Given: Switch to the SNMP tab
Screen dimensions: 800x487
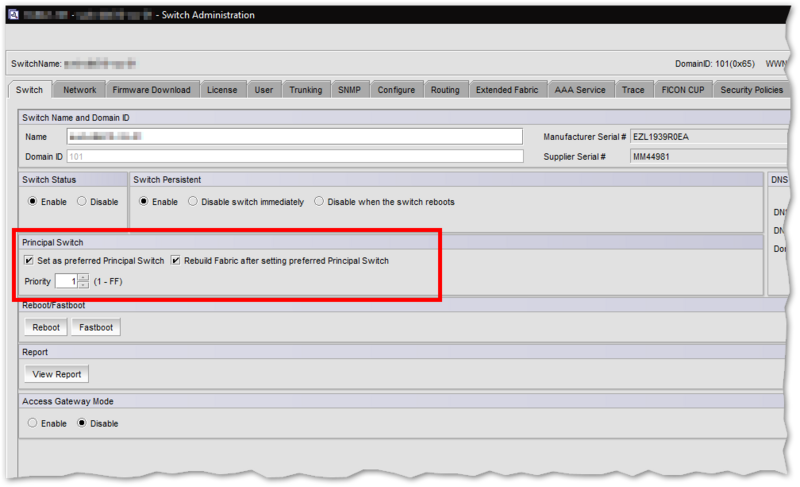Looking at the screenshot, I should [x=349, y=90].
